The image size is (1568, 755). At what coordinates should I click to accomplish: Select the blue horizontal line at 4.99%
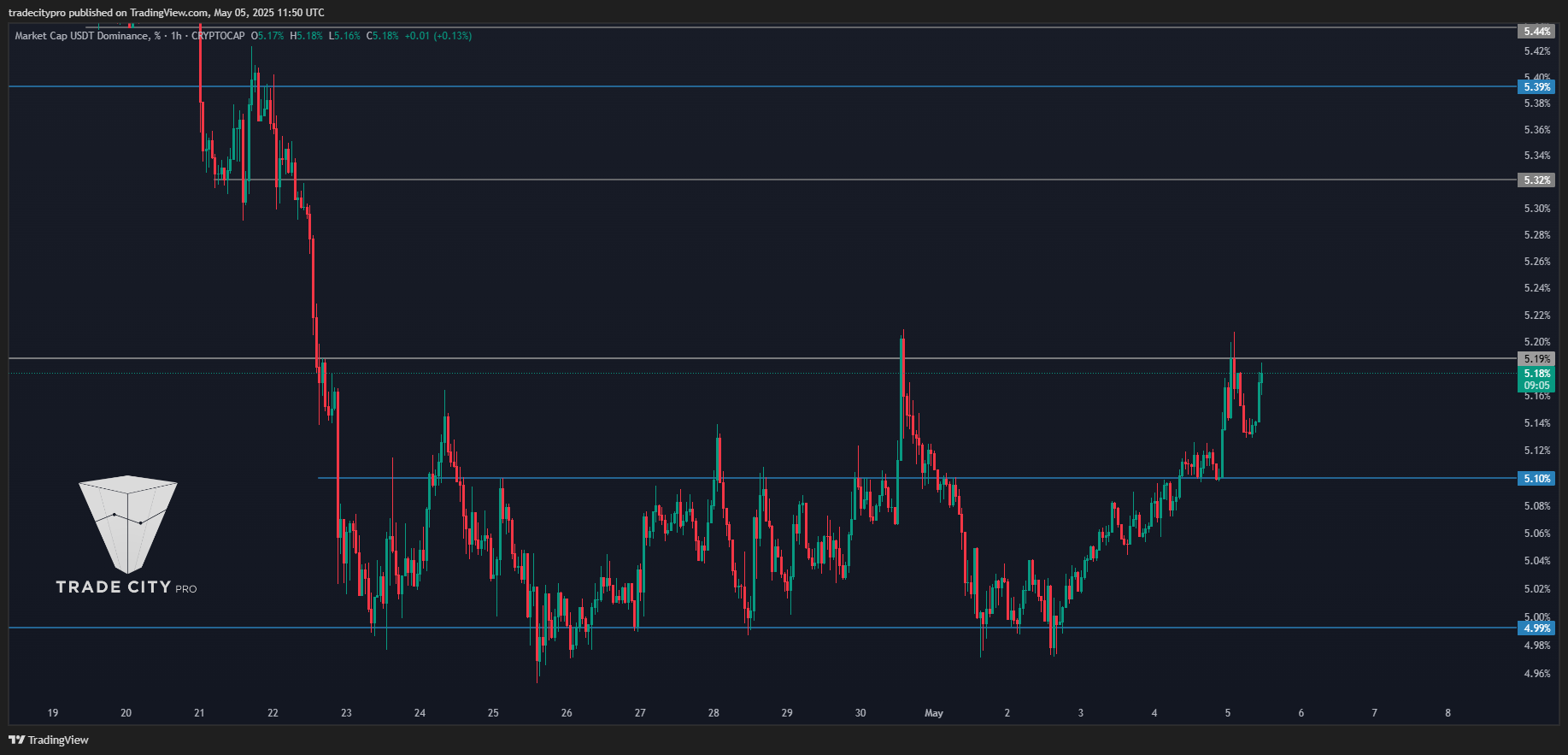[763, 628]
